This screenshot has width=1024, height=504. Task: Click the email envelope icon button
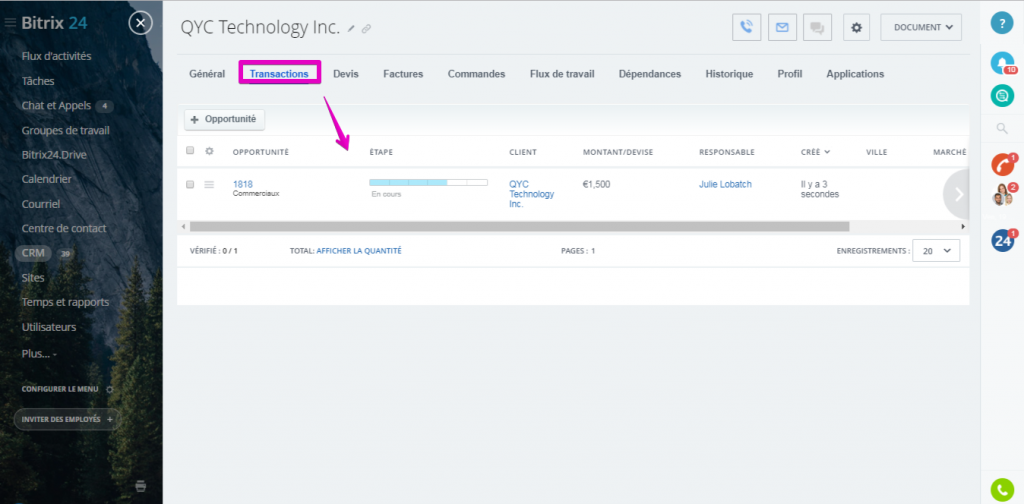782,27
